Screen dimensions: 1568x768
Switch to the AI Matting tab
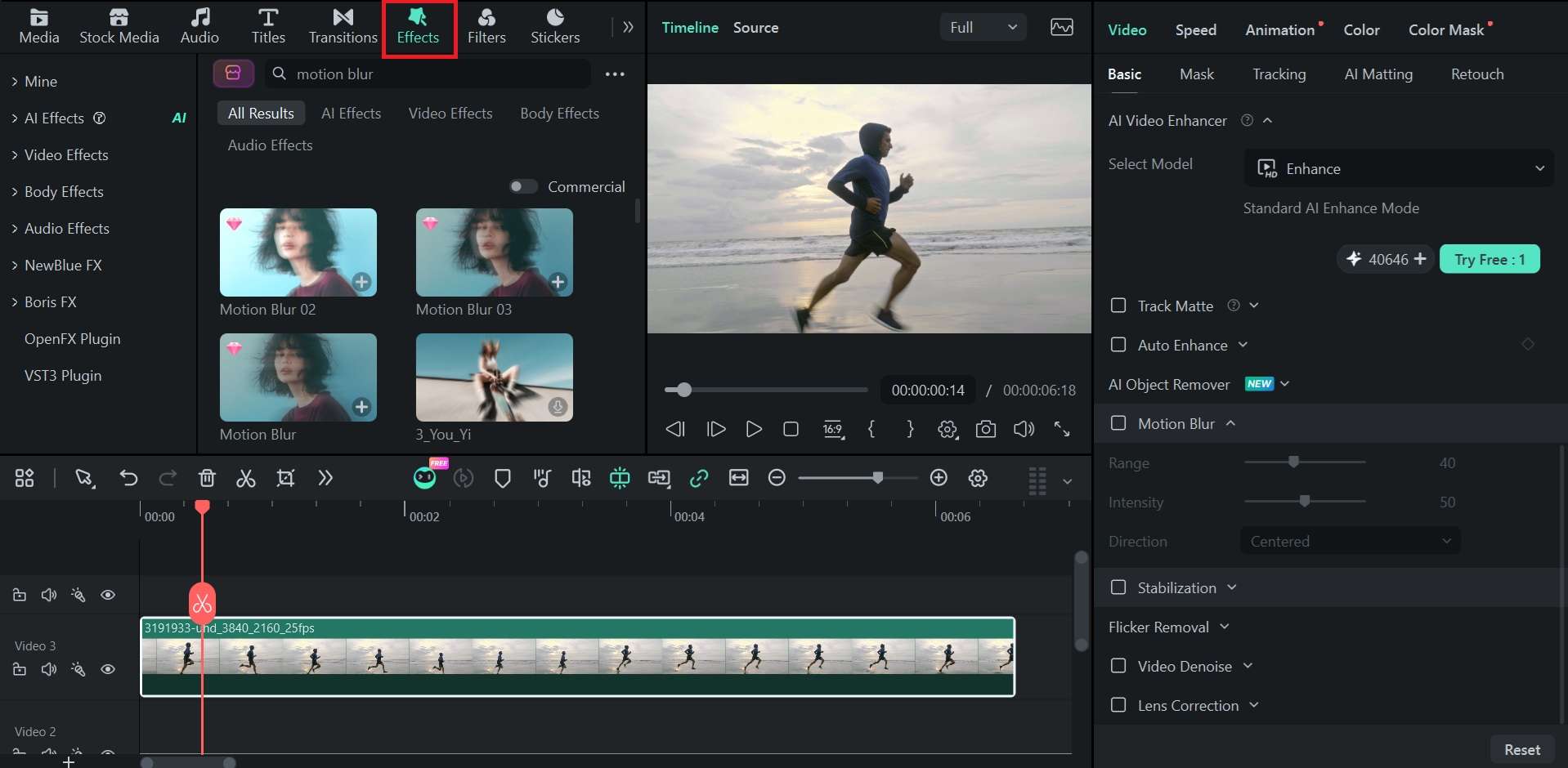click(x=1378, y=74)
